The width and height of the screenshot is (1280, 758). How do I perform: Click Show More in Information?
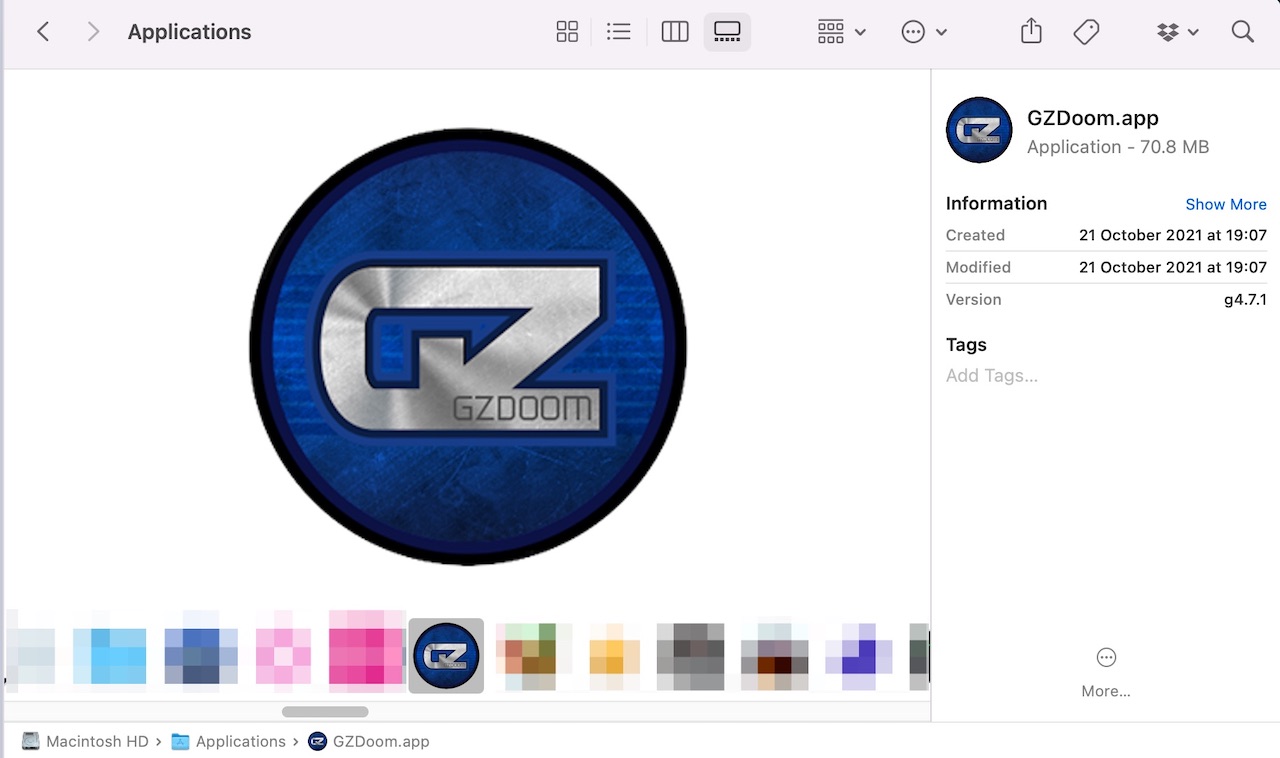point(1226,204)
